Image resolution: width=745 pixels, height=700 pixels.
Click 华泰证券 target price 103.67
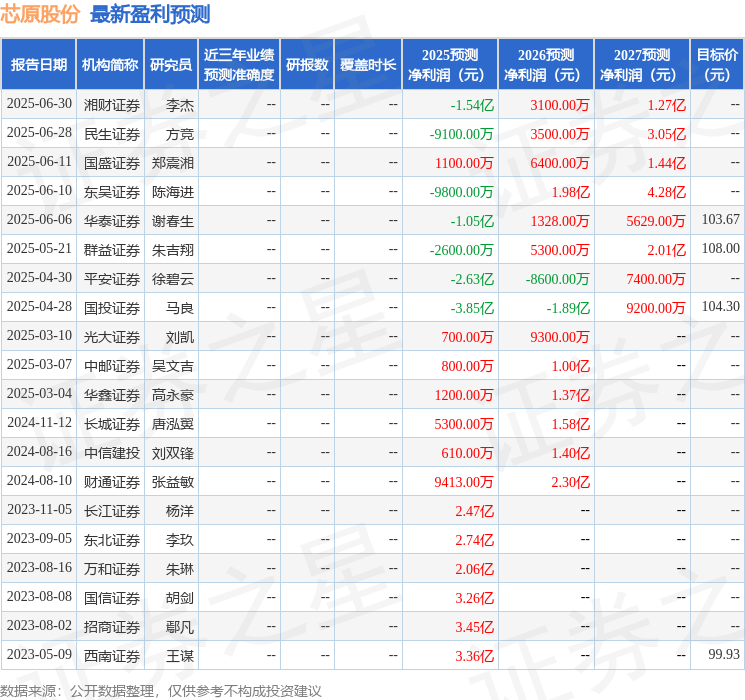(720, 220)
